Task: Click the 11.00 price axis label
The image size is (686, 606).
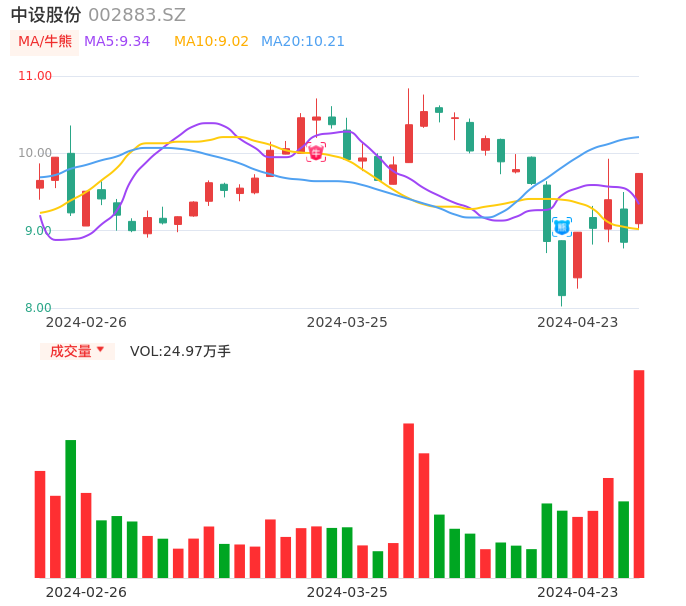Action: 35,76
